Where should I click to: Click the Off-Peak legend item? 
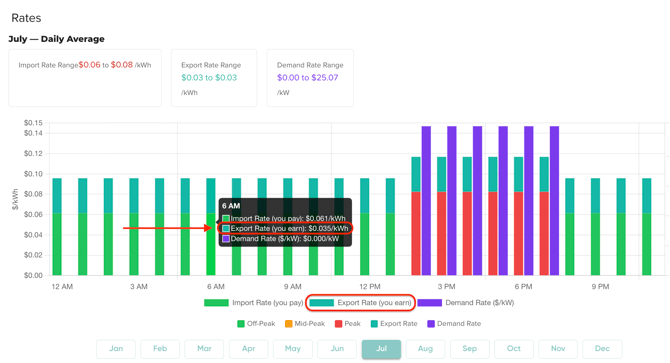coord(256,324)
